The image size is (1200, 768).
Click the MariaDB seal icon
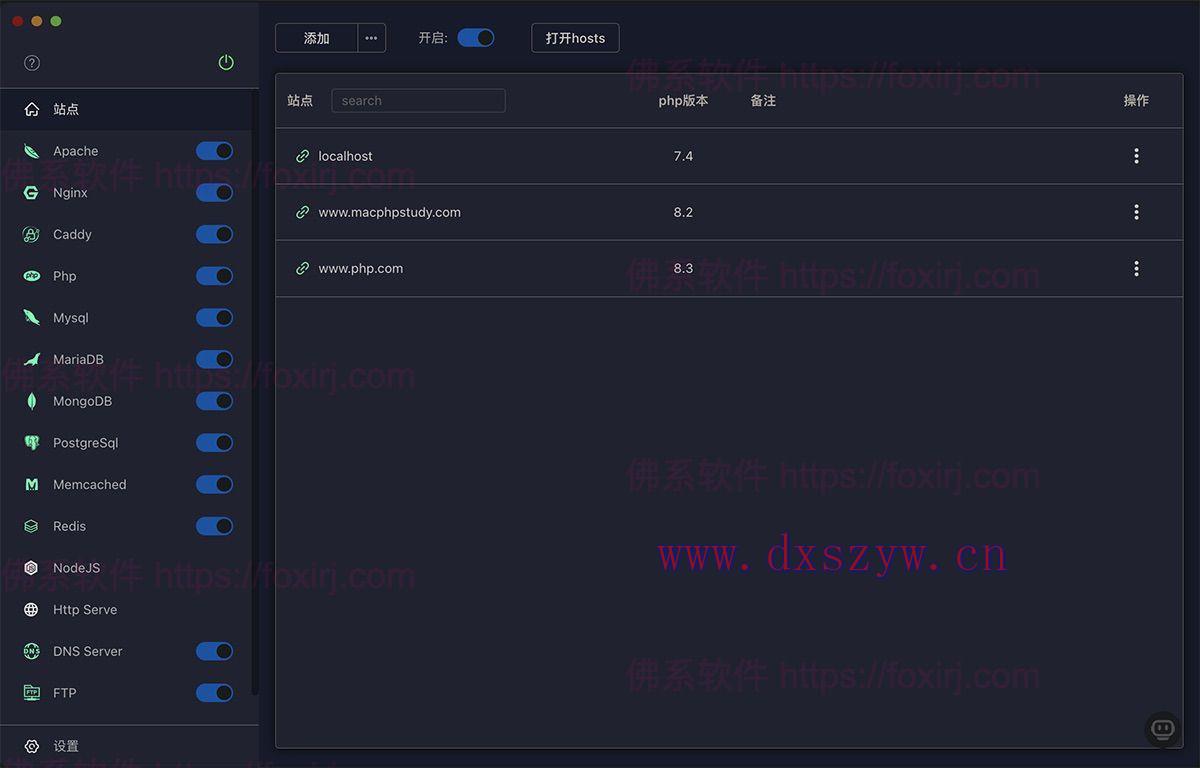pyautogui.click(x=32, y=359)
